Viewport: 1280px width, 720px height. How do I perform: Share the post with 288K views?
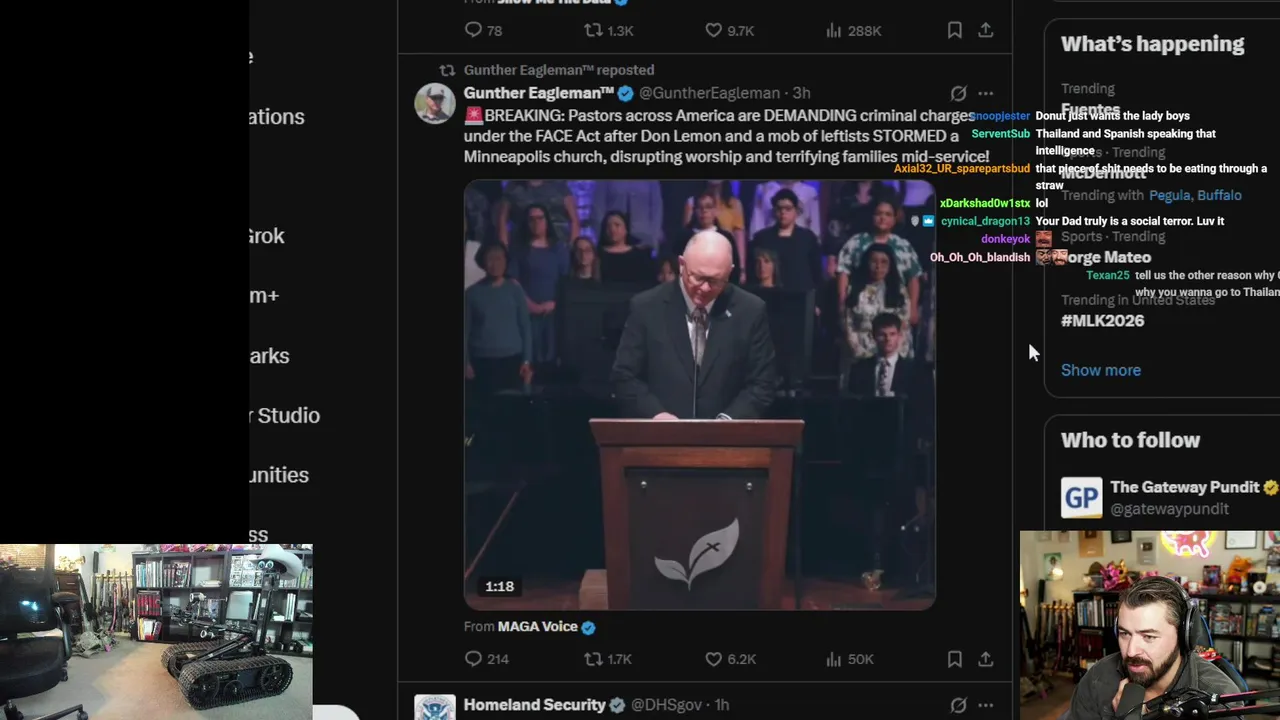[986, 30]
